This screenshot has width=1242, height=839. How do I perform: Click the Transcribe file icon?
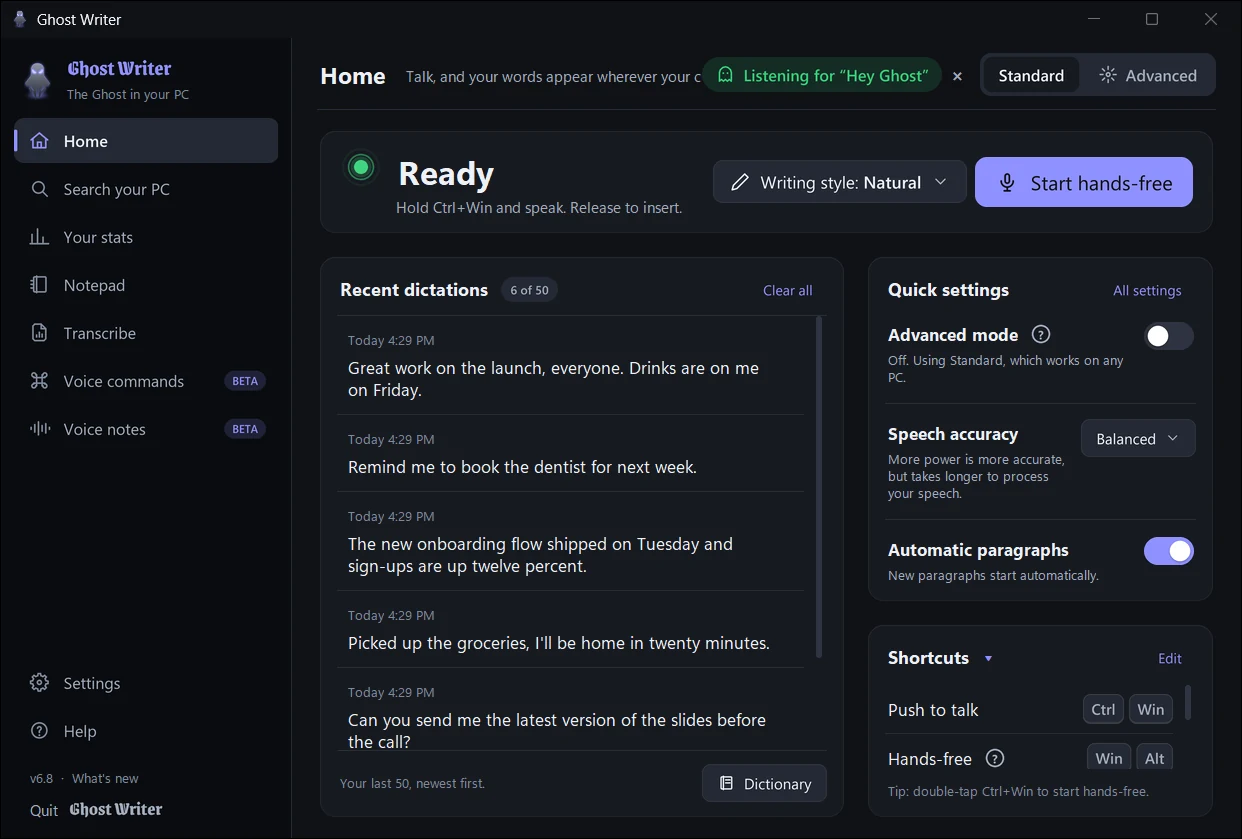pos(39,333)
